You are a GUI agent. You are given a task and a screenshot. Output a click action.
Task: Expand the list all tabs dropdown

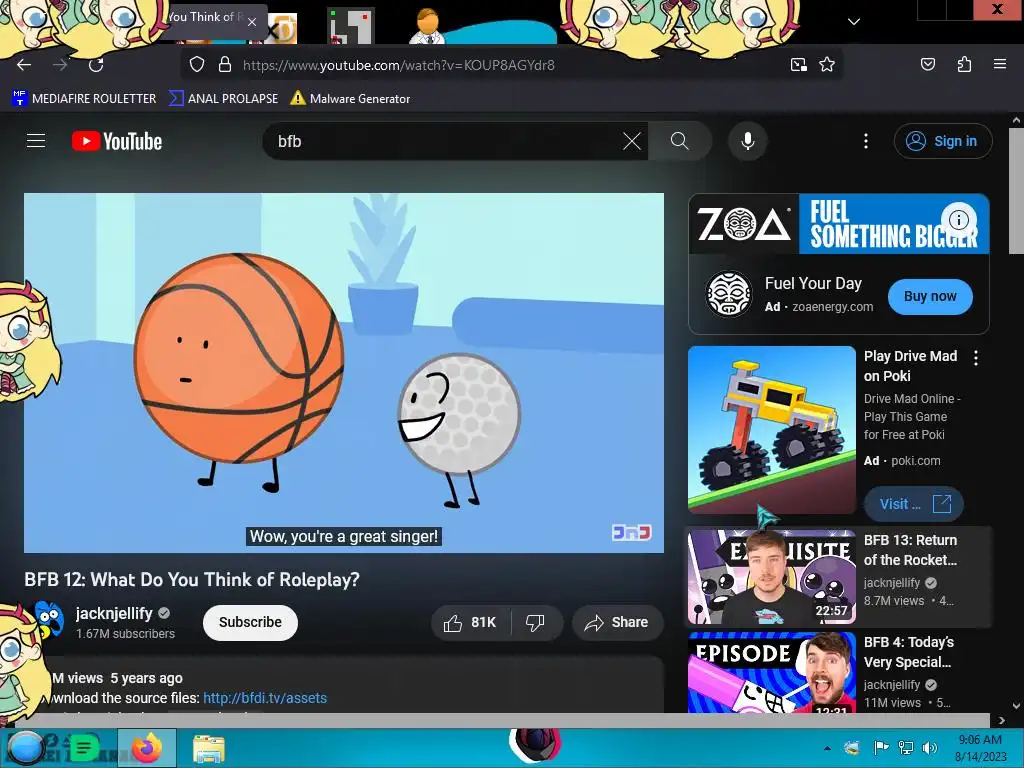point(854,22)
